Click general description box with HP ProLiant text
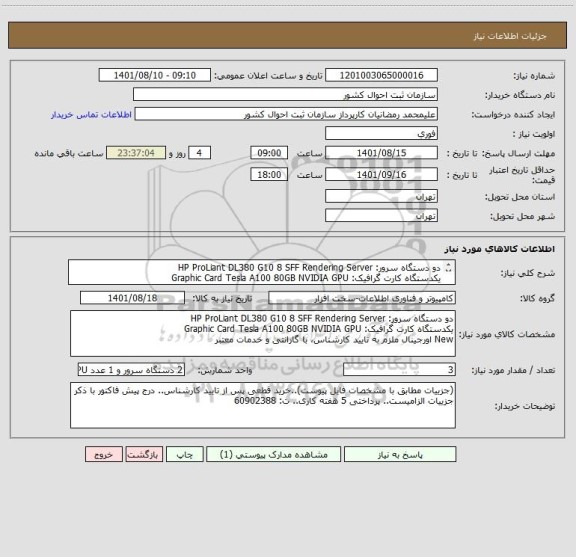576x557 pixels. tap(262, 272)
